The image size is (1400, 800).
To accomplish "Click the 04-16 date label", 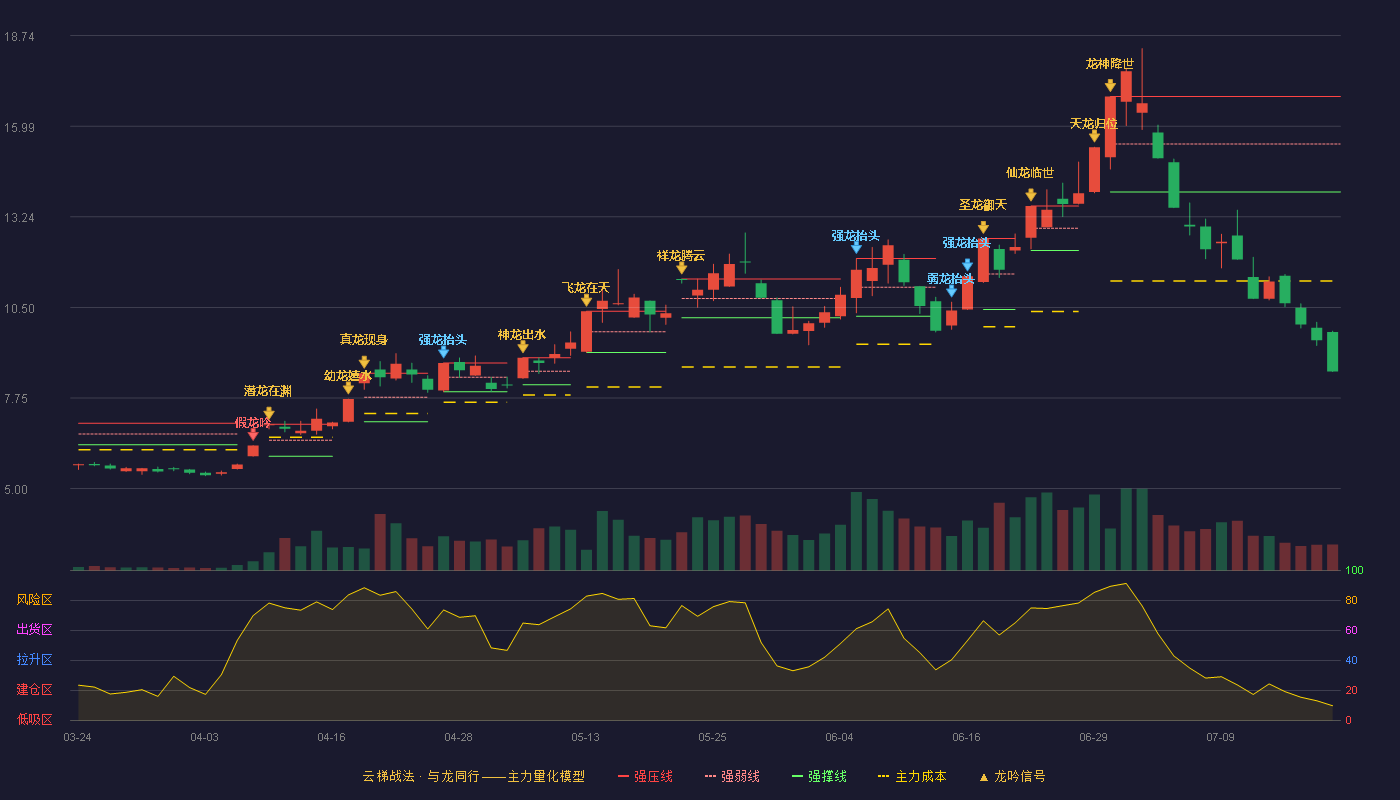I will [x=331, y=737].
